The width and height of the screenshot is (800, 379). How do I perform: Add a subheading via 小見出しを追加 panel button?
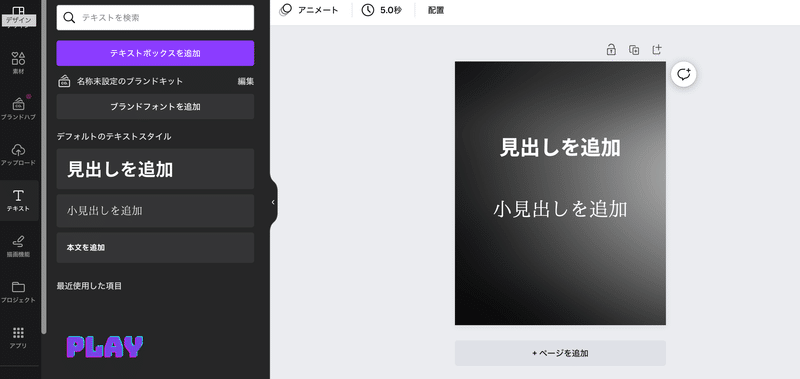click(x=155, y=211)
